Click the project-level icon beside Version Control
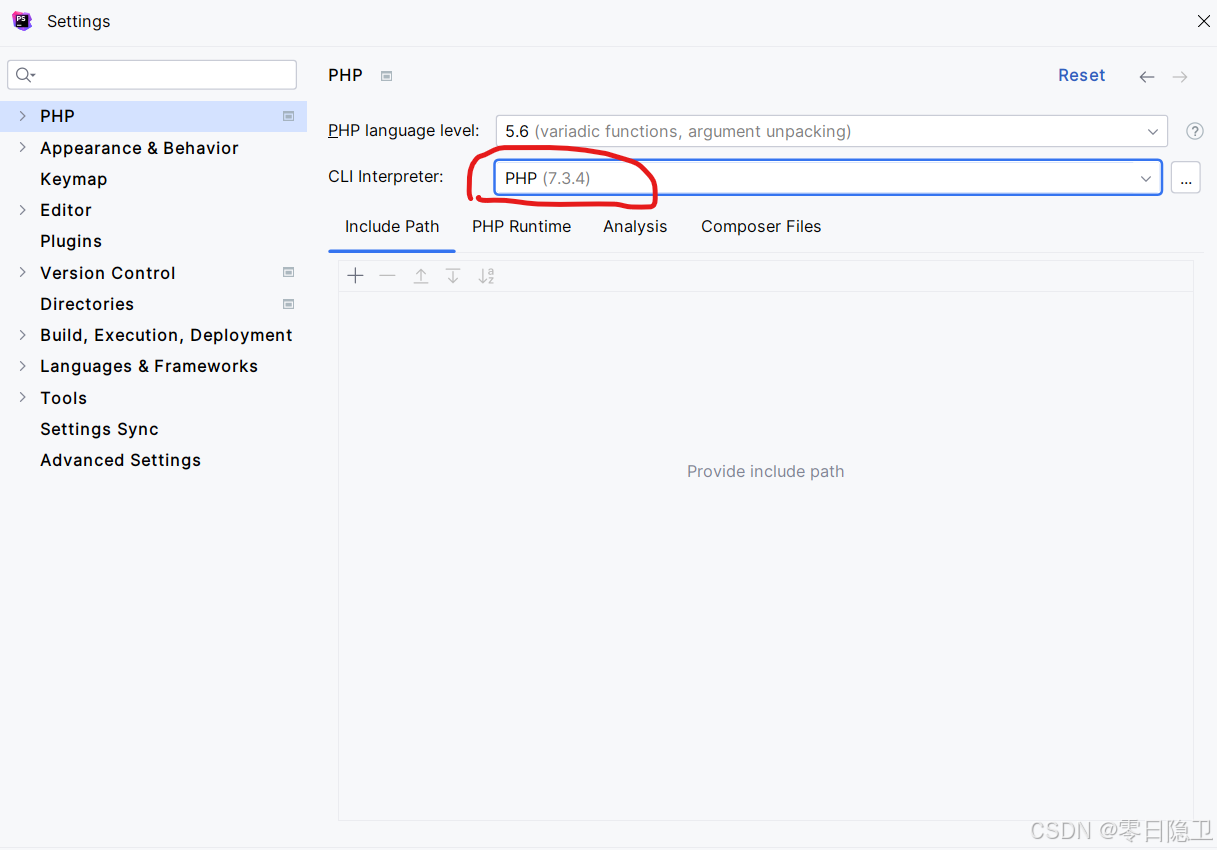 288,272
